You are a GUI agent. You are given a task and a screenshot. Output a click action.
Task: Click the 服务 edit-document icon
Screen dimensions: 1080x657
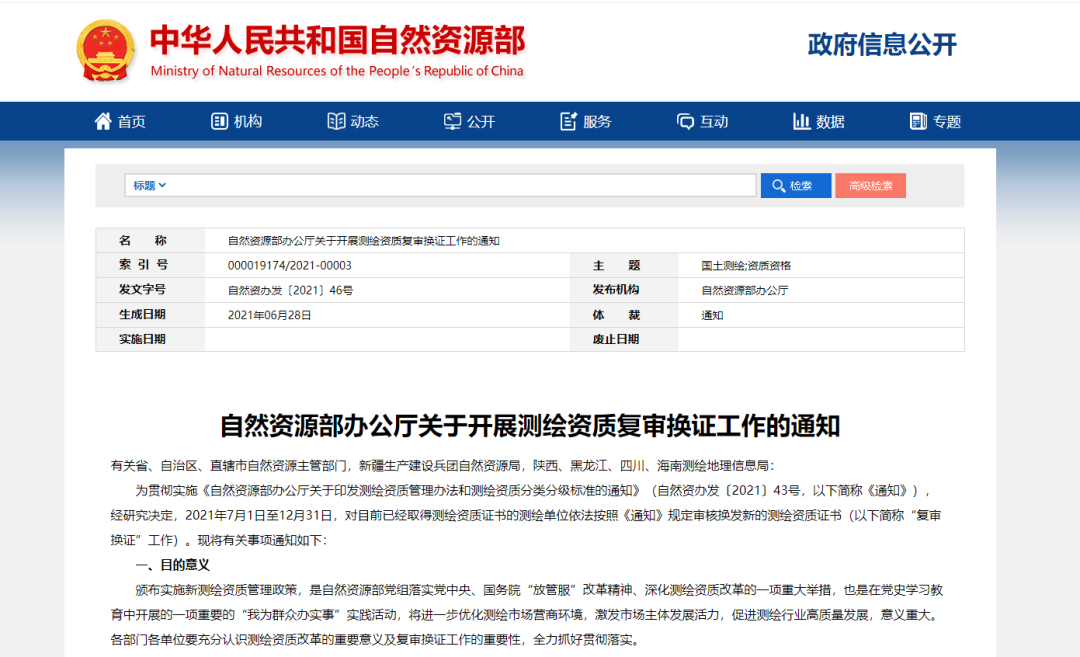click(x=568, y=121)
